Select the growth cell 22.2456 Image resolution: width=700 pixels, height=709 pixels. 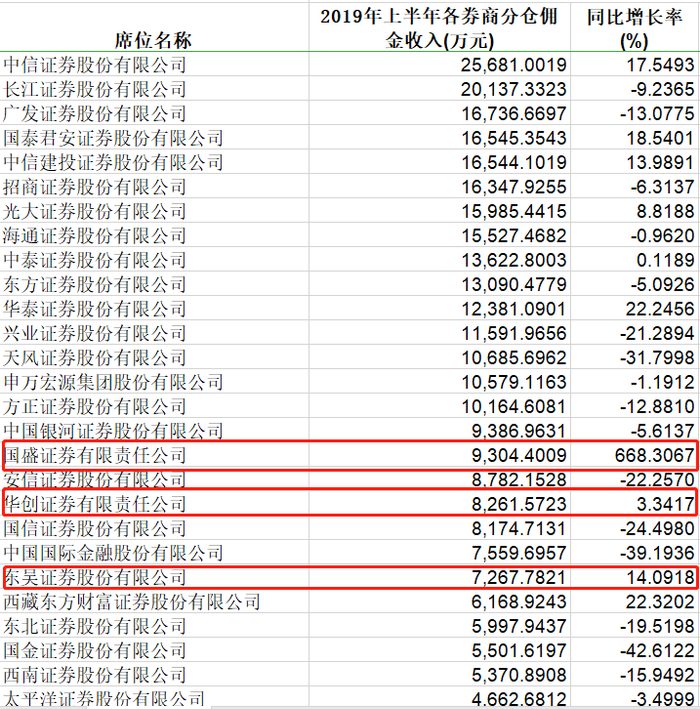[x=660, y=309]
